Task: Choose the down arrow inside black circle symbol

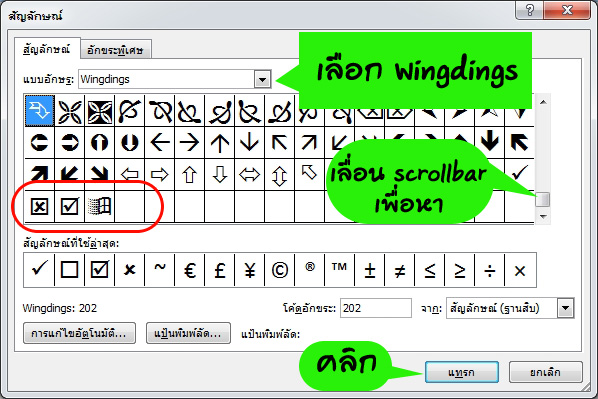Action: (x=130, y=143)
